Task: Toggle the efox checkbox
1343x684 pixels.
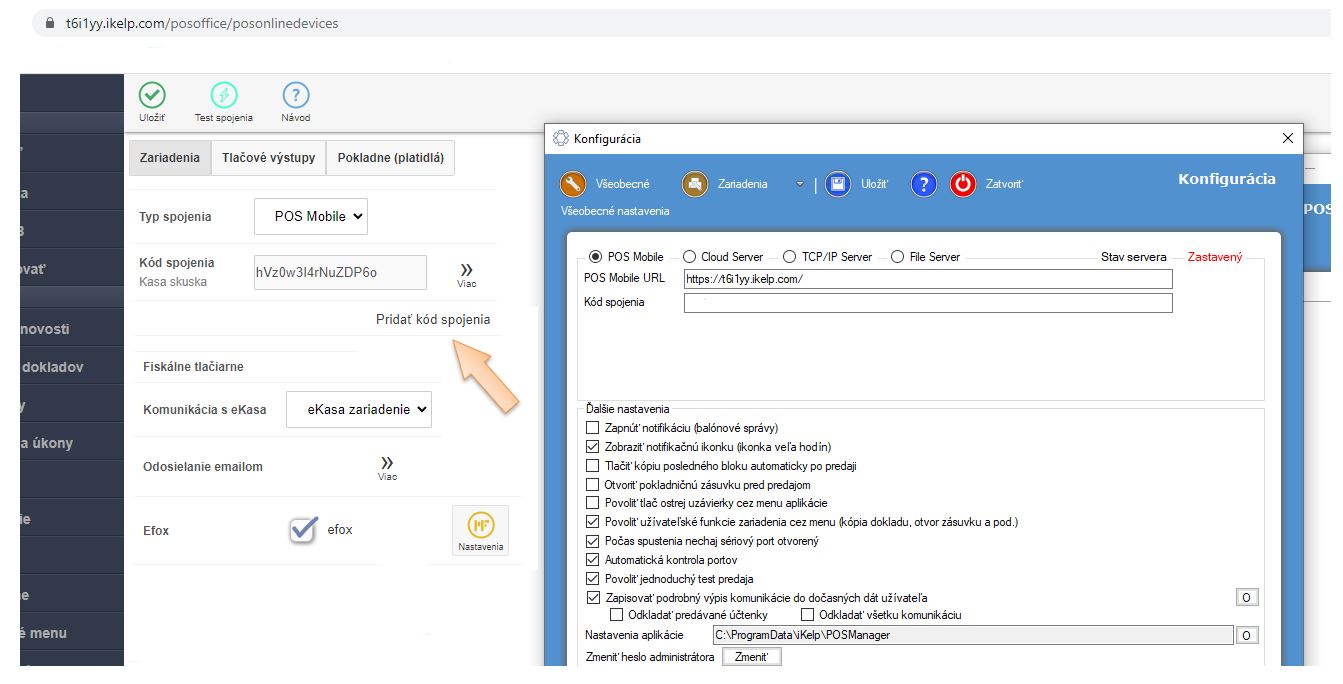Action: [x=303, y=530]
